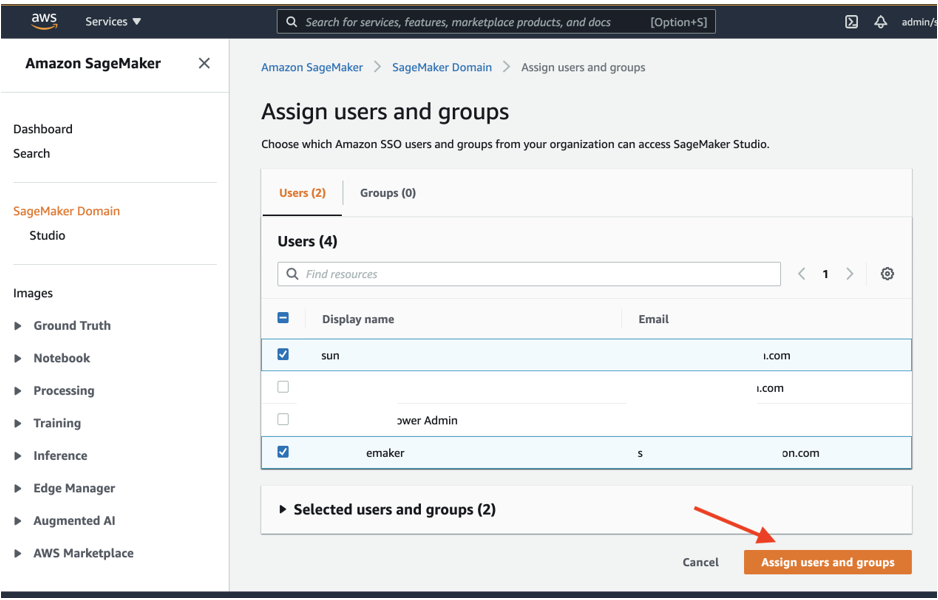Click the 'ower Admin' display name cell
The width and height of the screenshot is (938, 600).
427,421
